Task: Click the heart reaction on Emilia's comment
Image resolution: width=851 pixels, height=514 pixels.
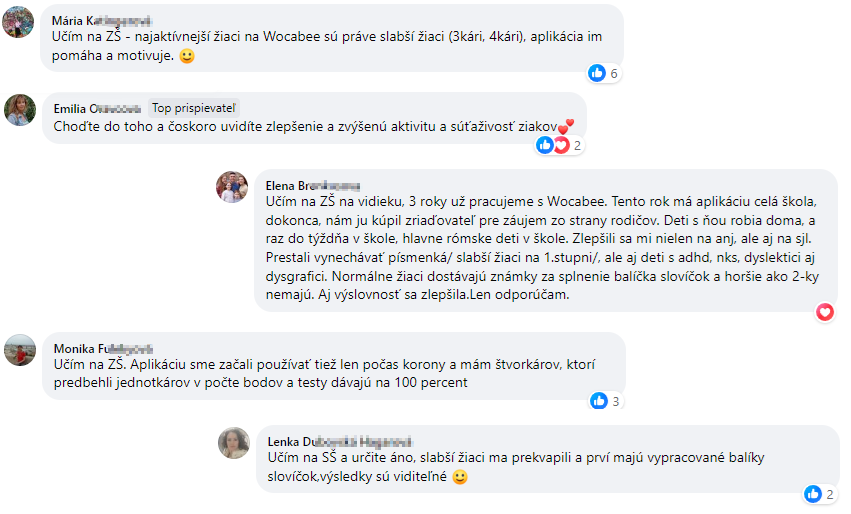Action: click(561, 145)
